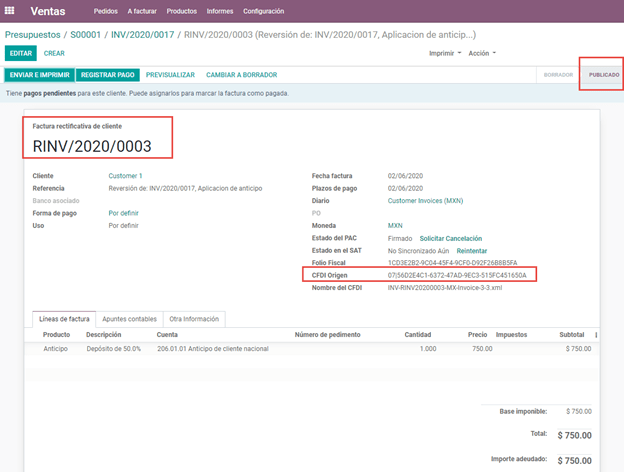Open the Pedidos menu

point(105,11)
